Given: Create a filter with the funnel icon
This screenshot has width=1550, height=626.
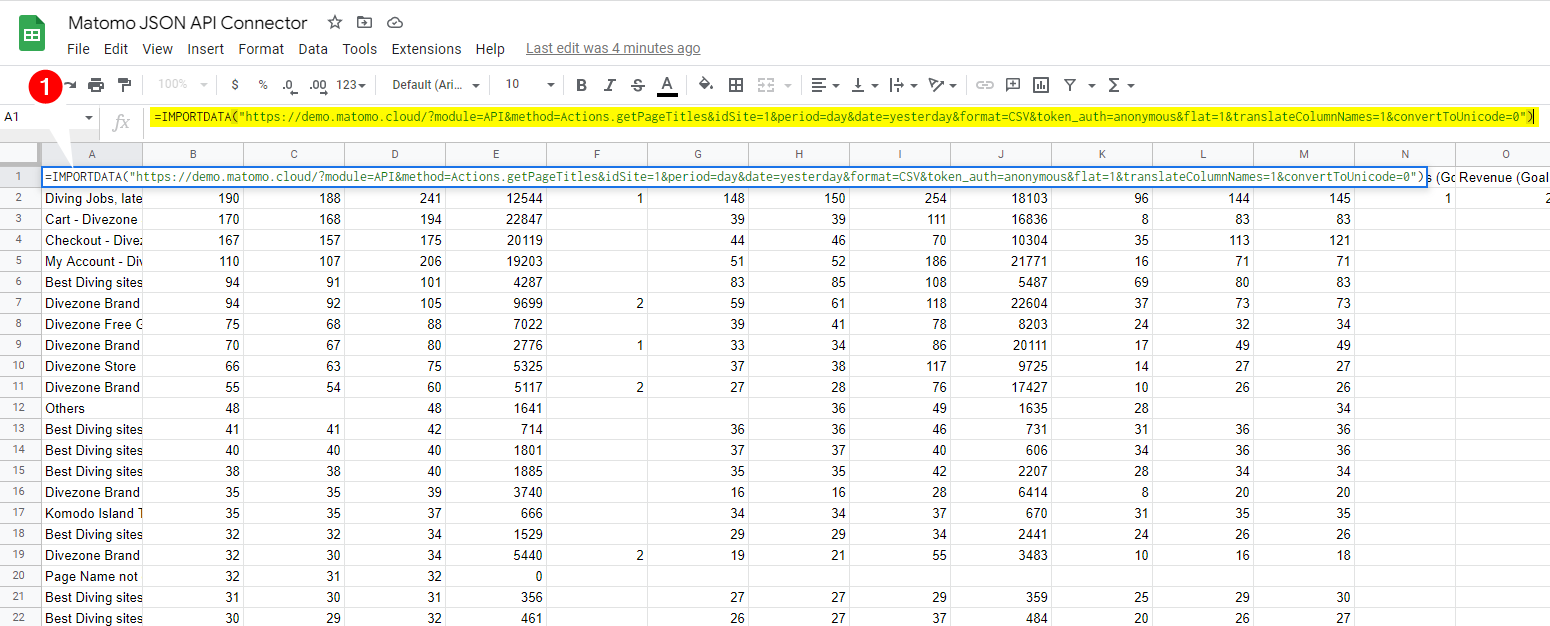Looking at the screenshot, I should click(x=1070, y=85).
